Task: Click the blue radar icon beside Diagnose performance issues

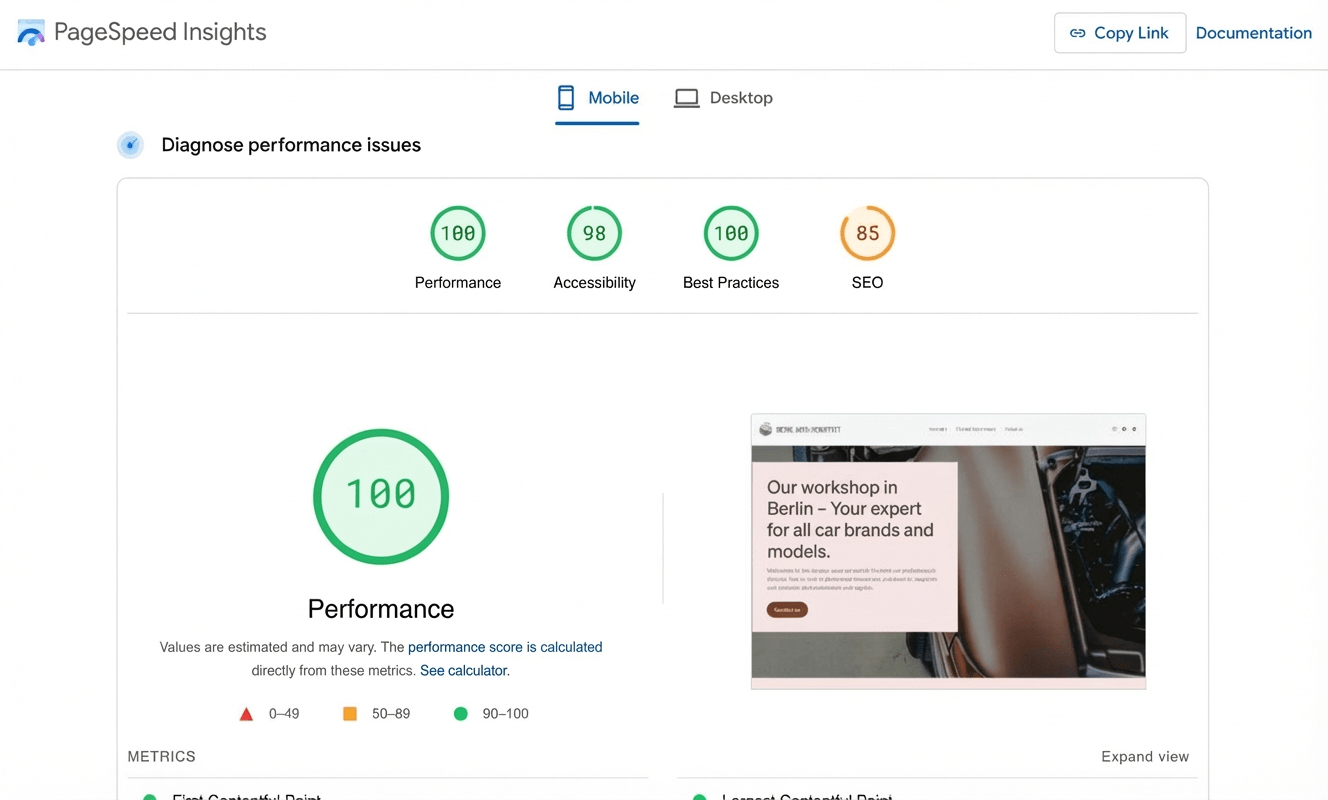Action: point(130,145)
